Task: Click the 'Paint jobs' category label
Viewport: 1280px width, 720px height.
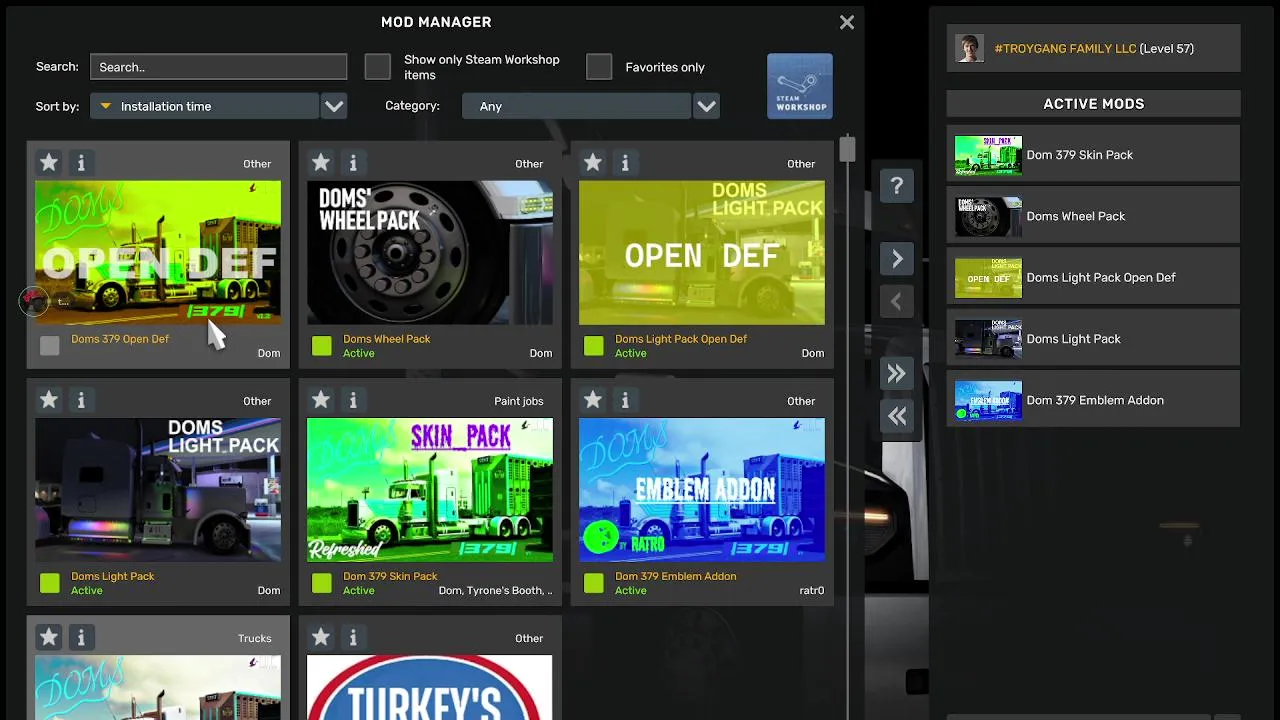Action: click(519, 401)
